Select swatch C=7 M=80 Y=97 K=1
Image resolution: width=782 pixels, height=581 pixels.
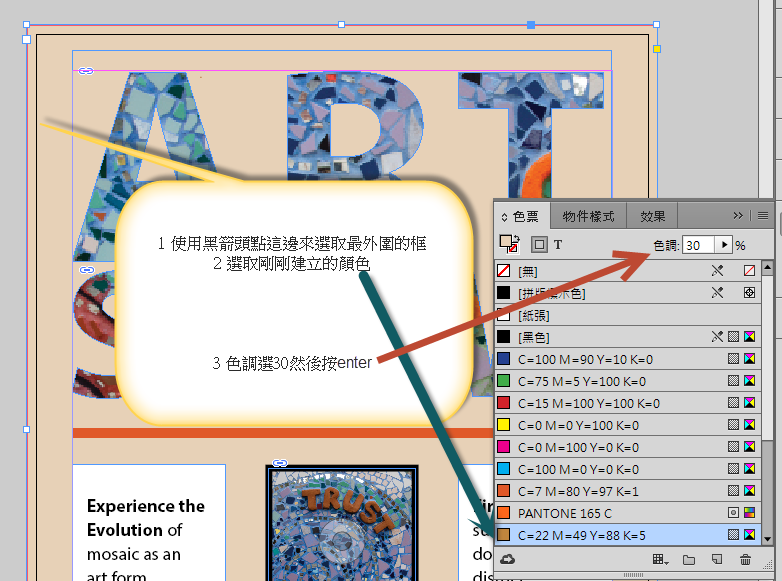click(x=628, y=490)
